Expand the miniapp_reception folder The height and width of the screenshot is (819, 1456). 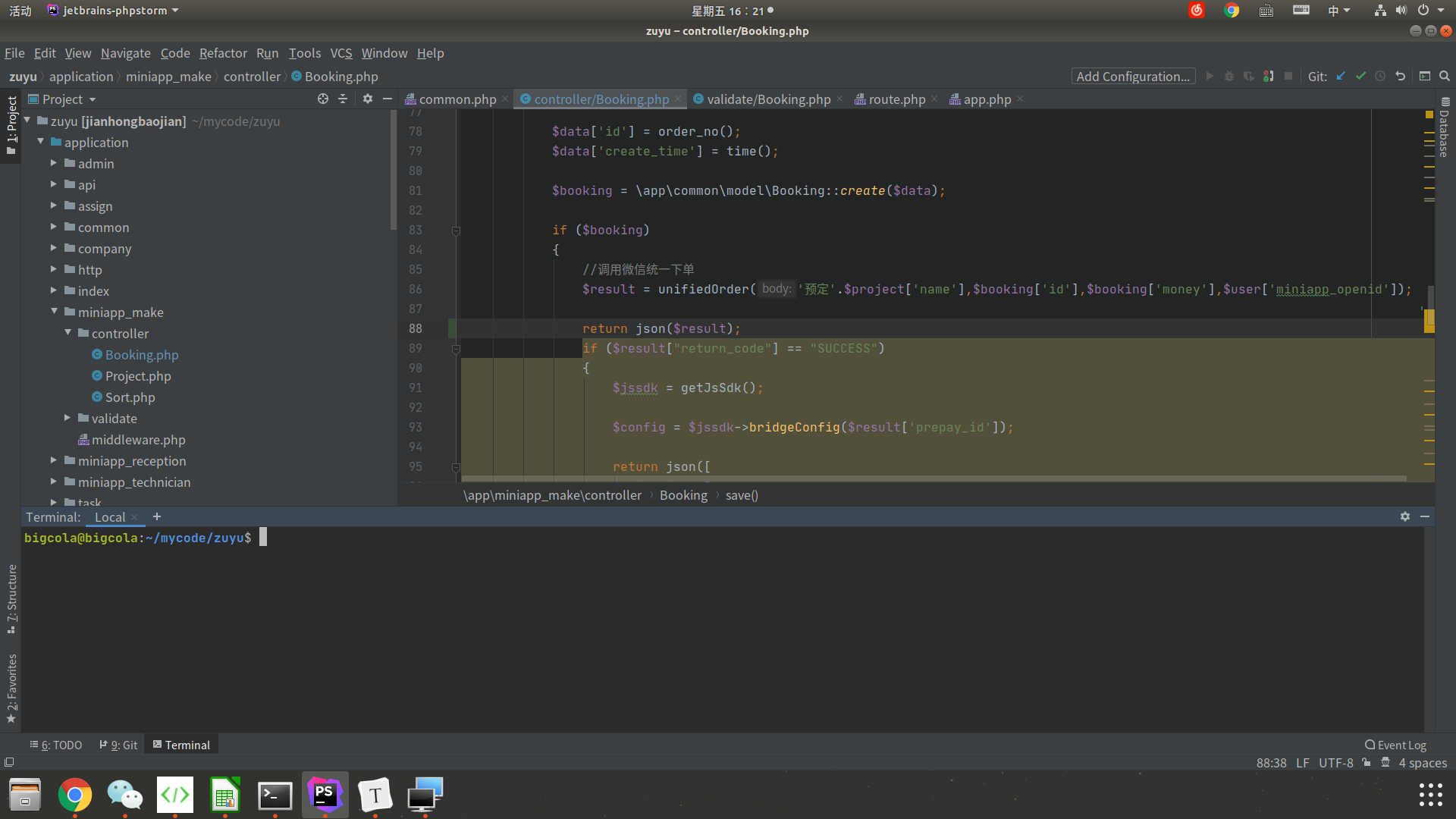[54, 460]
